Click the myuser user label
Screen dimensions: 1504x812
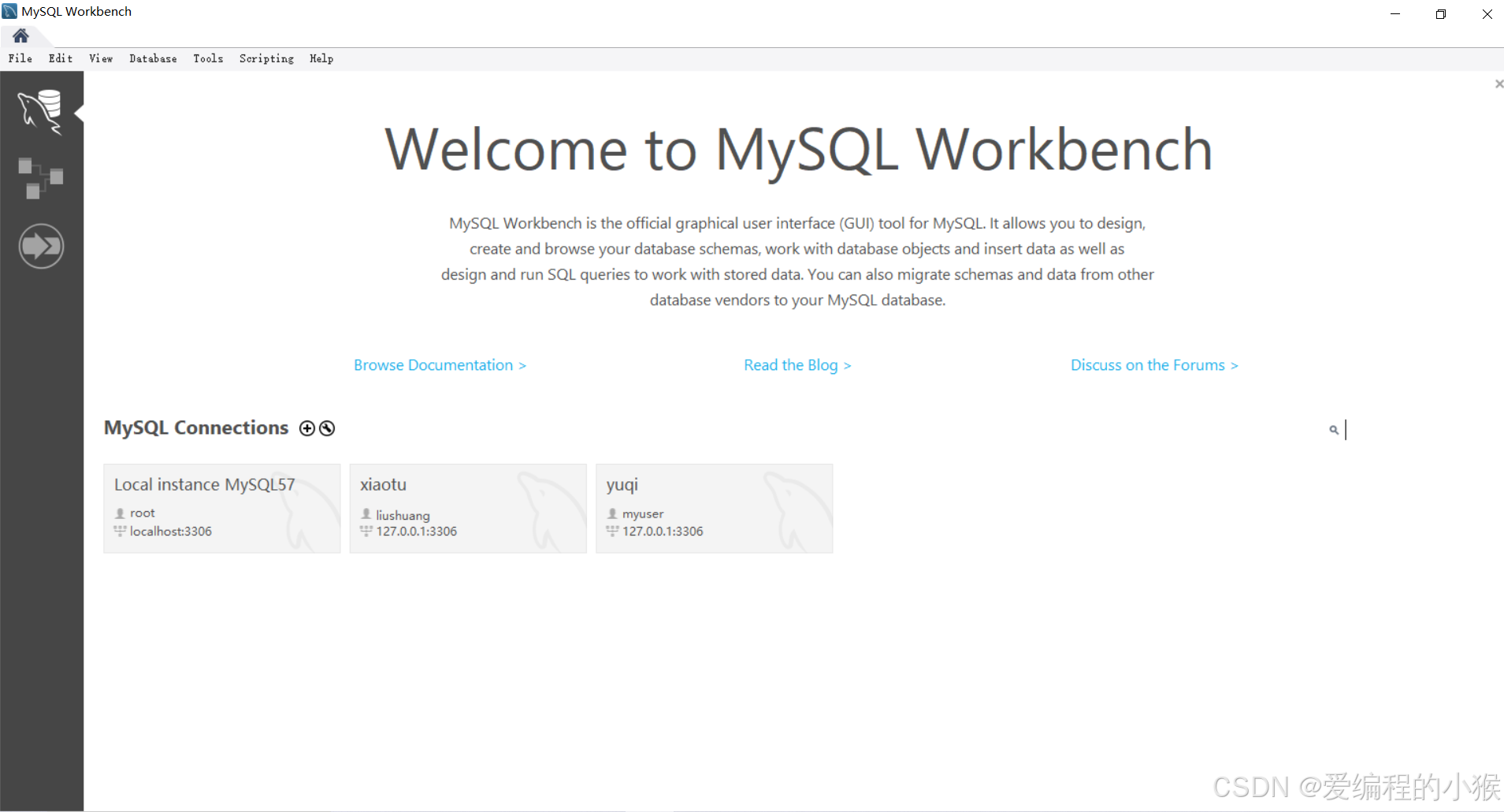point(643,514)
